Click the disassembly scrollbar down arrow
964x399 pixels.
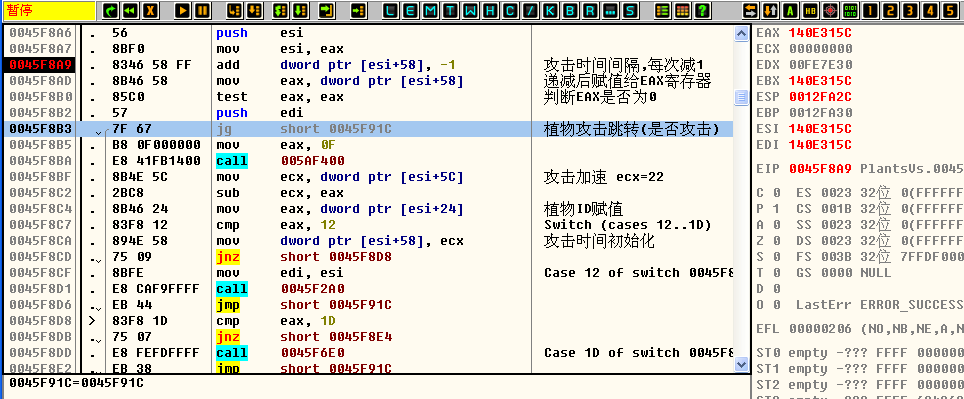(741, 364)
